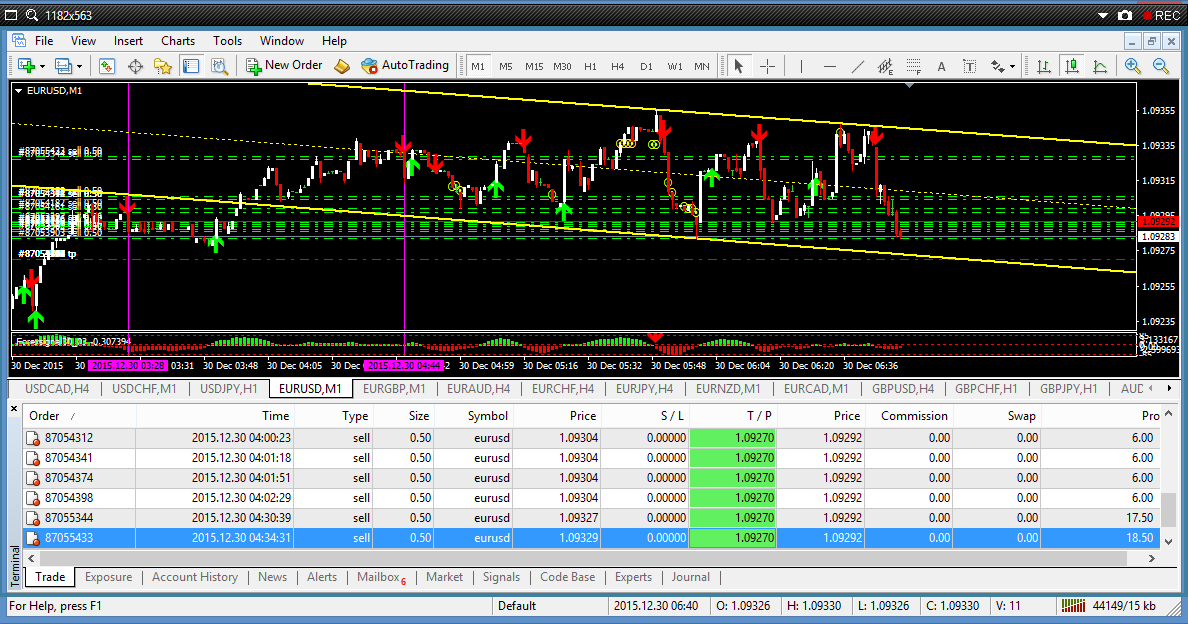Switch to line chart view
This screenshot has height=624, width=1188.
click(x=1100, y=66)
